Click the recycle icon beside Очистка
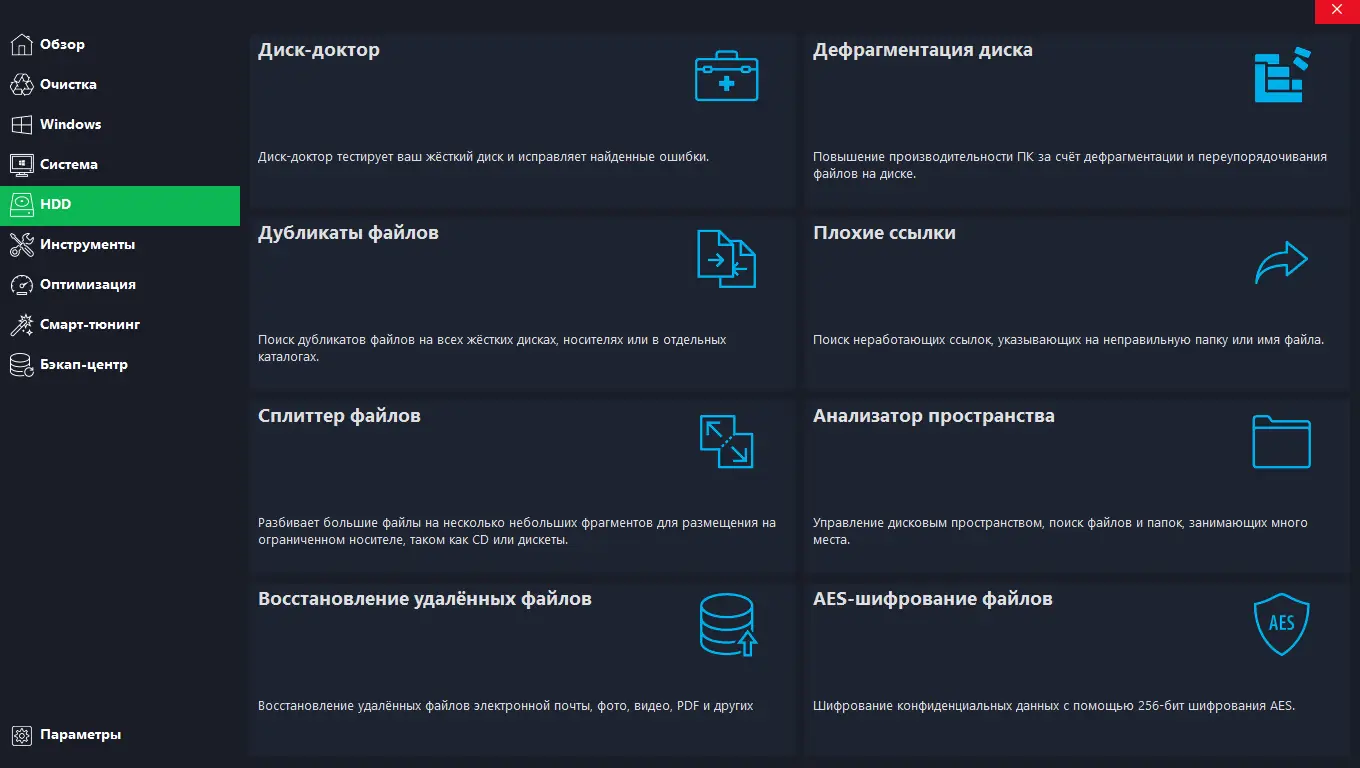The height and width of the screenshot is (768, 1360). coord(21,84)
